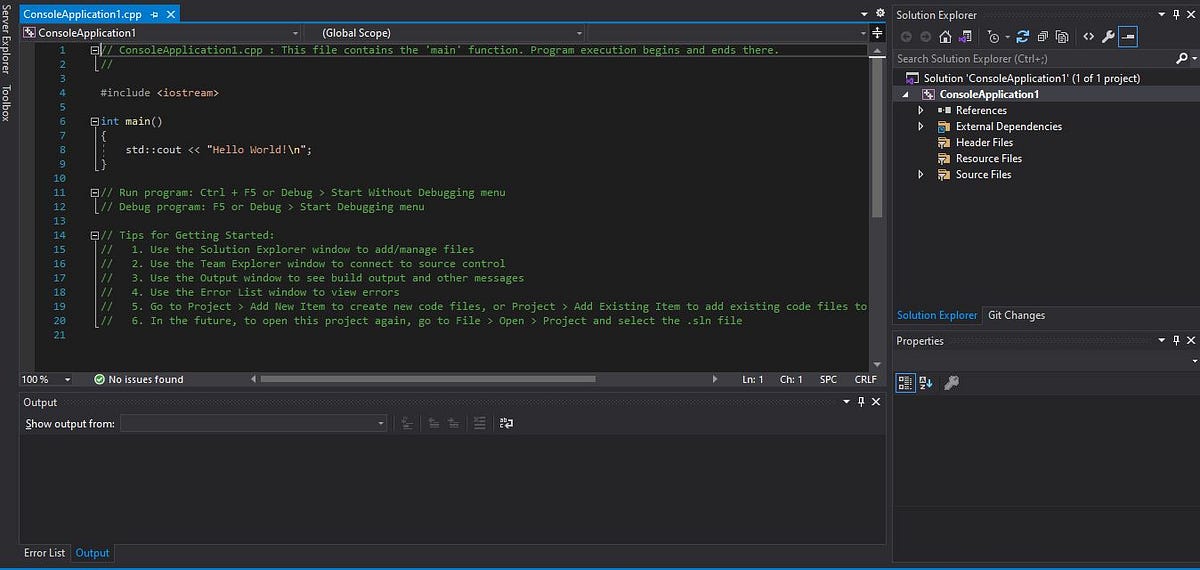Toggle Alphabetical sort in Properties panel

tap(926, 382)
